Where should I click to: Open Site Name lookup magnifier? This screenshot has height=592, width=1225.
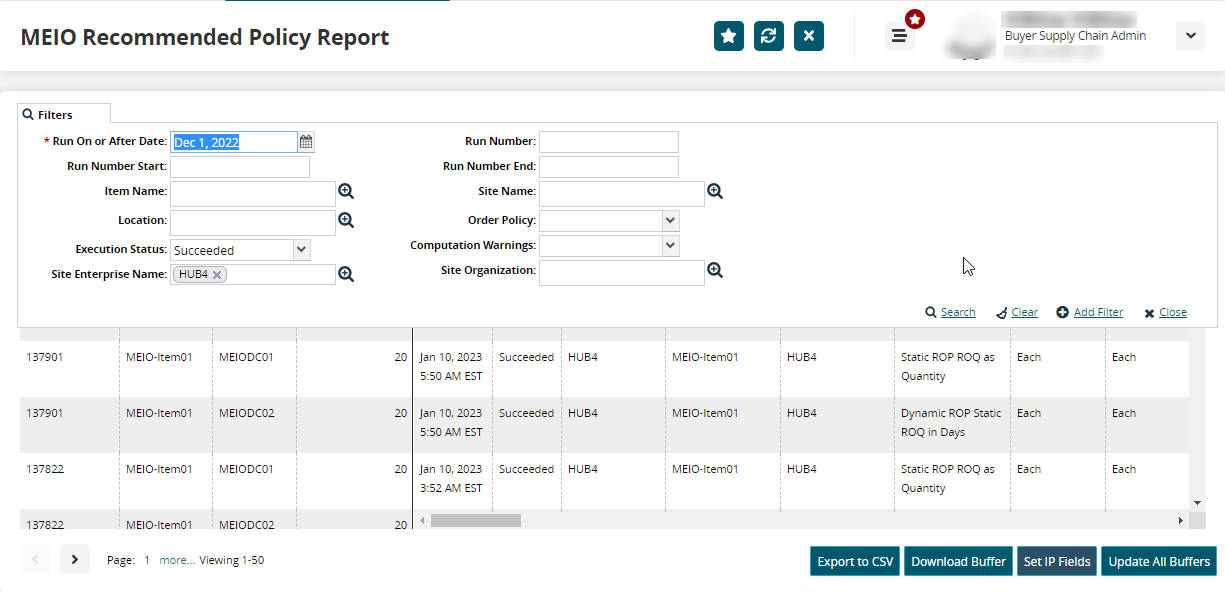point(715,191)
